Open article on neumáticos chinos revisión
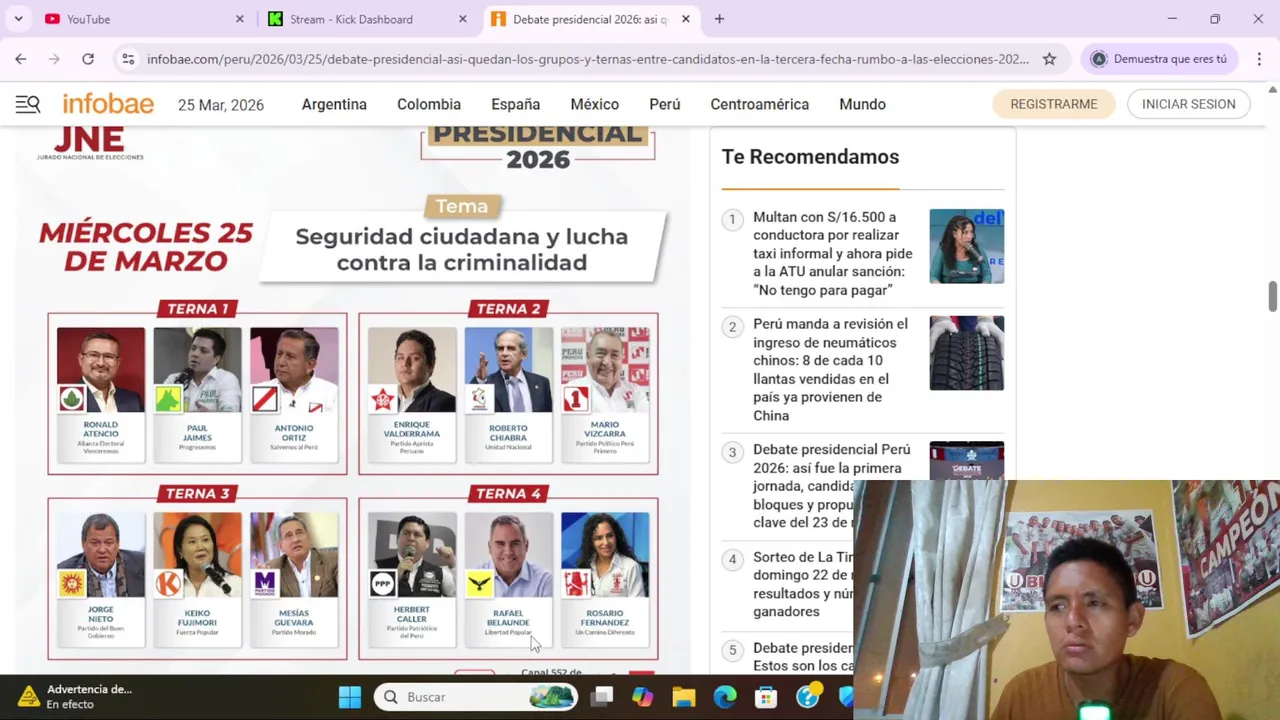Screen dimensions: 1280x720 click(x=831, y=370)
